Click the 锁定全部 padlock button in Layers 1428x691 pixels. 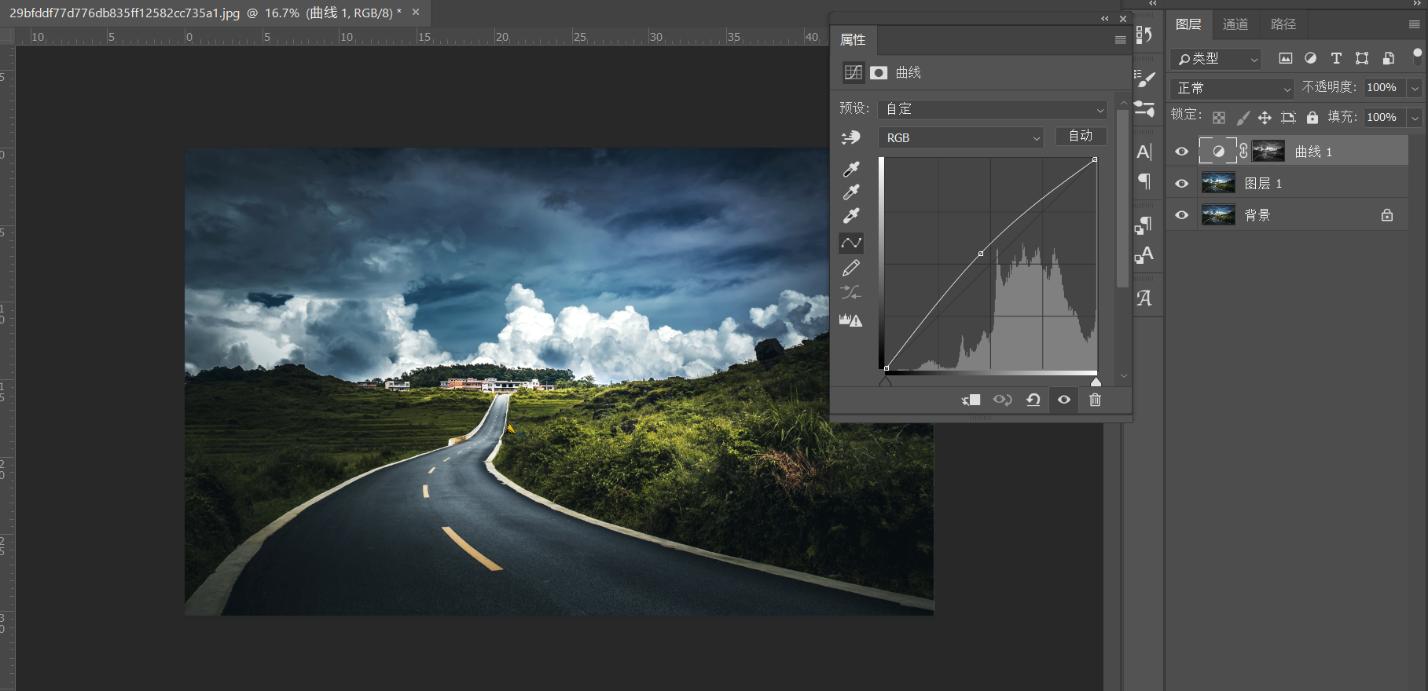[x=1312, y=115]
